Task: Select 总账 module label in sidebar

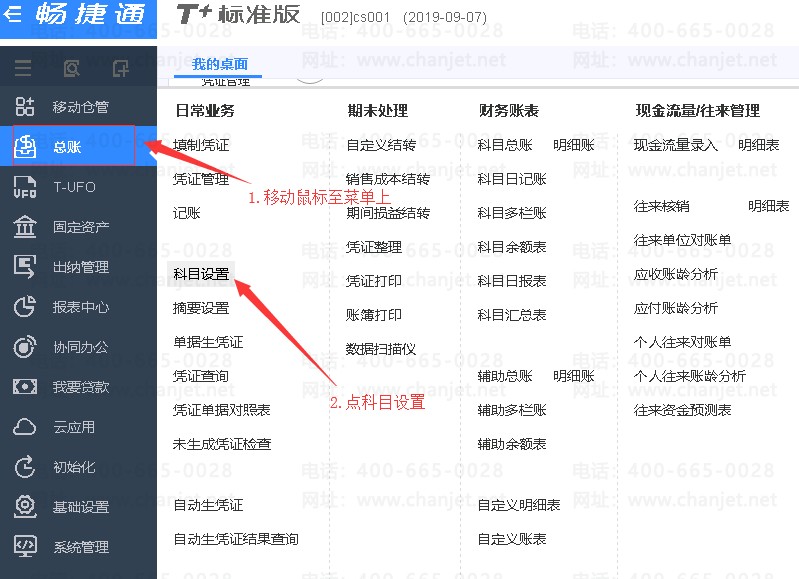Action: pyautogui.click(x=67, y=147)
